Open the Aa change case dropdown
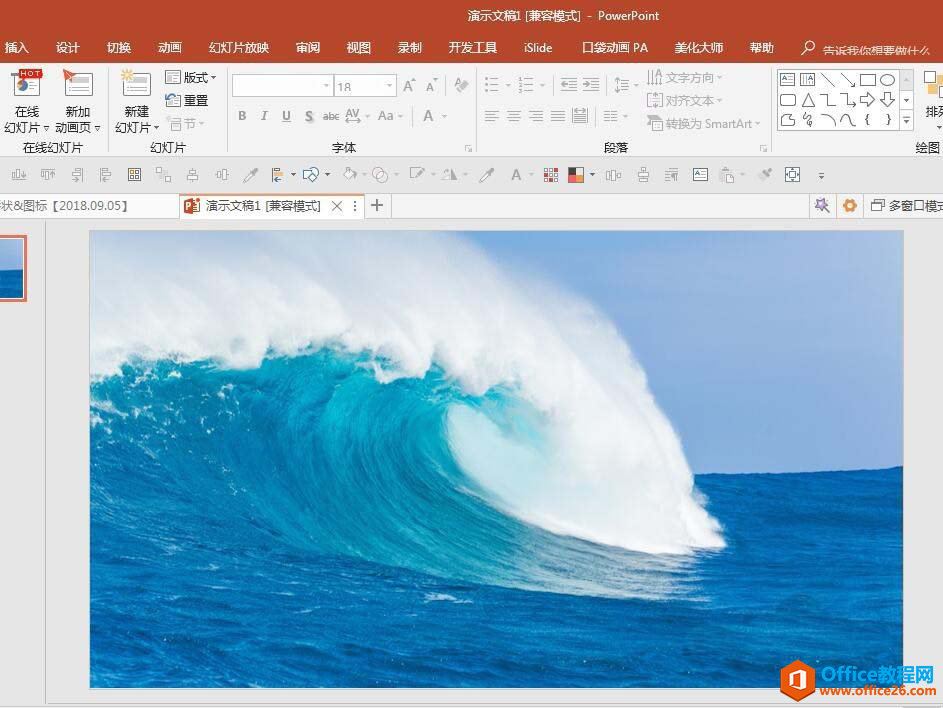 tap(390, 115)
